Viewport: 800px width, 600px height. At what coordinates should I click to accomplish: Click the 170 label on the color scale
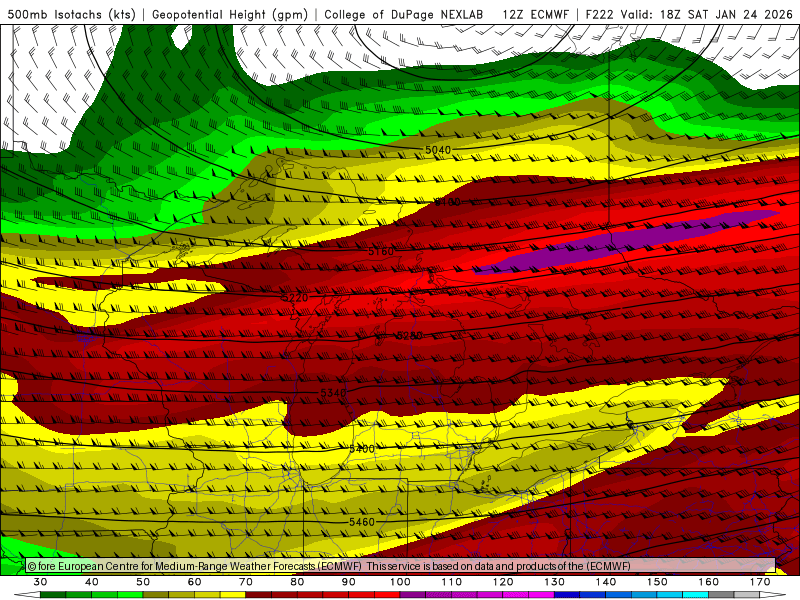click(760, 582)
